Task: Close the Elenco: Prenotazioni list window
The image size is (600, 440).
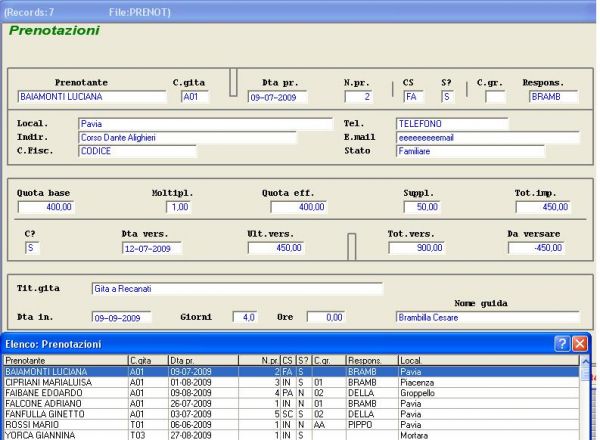Action: point(580,344)
